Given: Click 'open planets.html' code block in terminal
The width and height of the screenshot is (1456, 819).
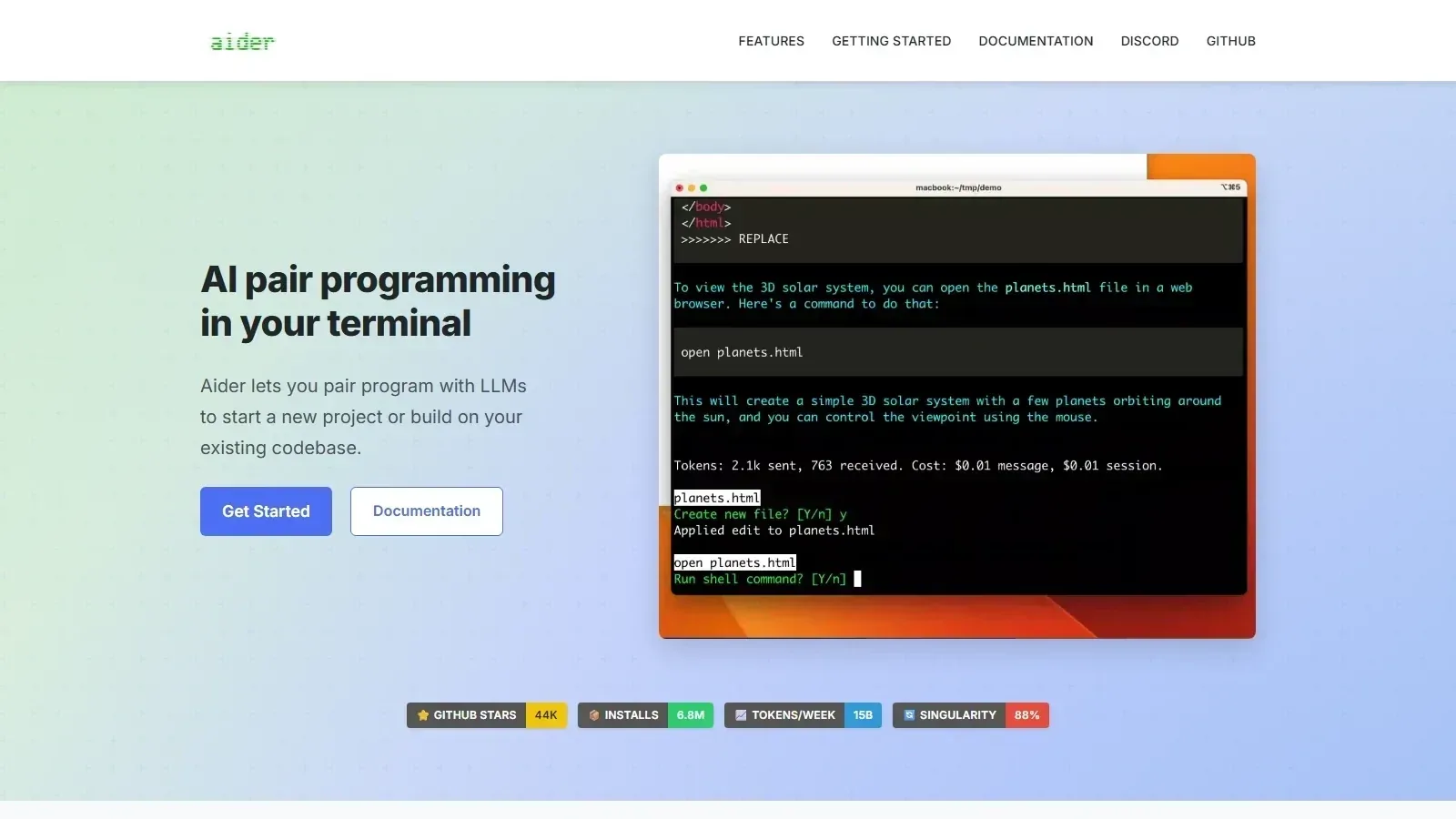Looking at the screenshot, I should point(957,352).
